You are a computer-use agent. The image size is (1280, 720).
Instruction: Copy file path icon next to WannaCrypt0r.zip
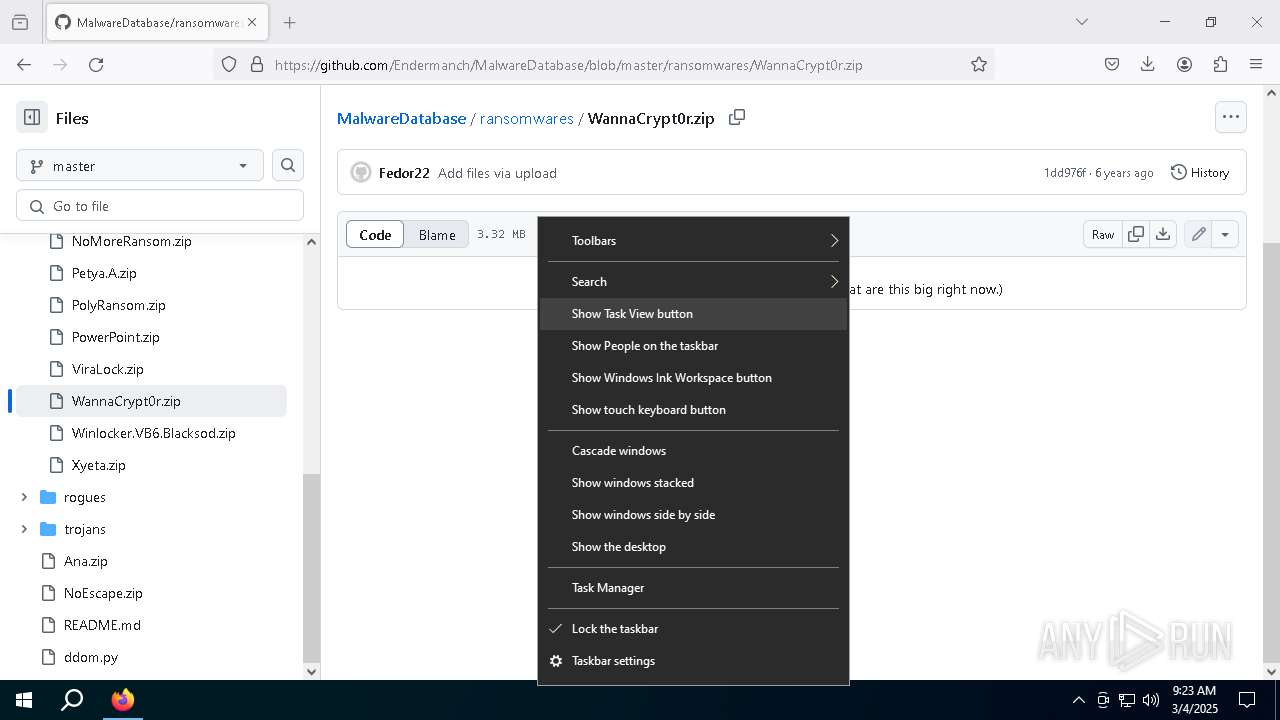tap(737, 117)
